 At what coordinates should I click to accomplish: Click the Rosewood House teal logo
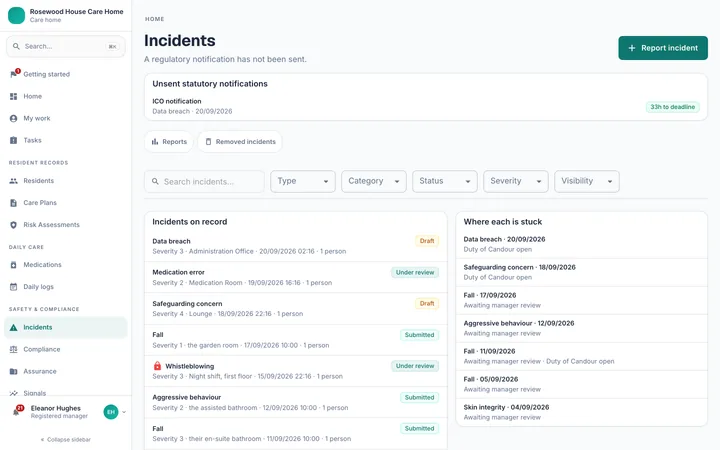tap(17, 15)
